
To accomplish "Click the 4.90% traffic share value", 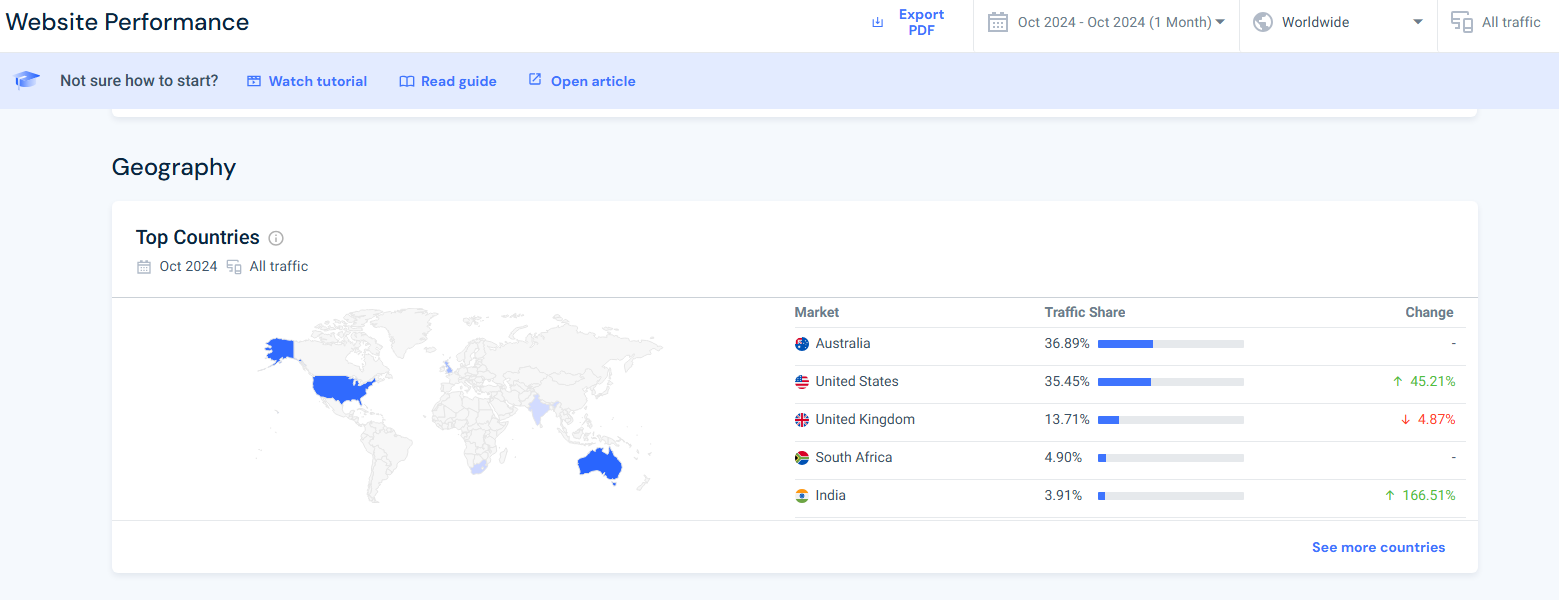I will coord(1064,457).
